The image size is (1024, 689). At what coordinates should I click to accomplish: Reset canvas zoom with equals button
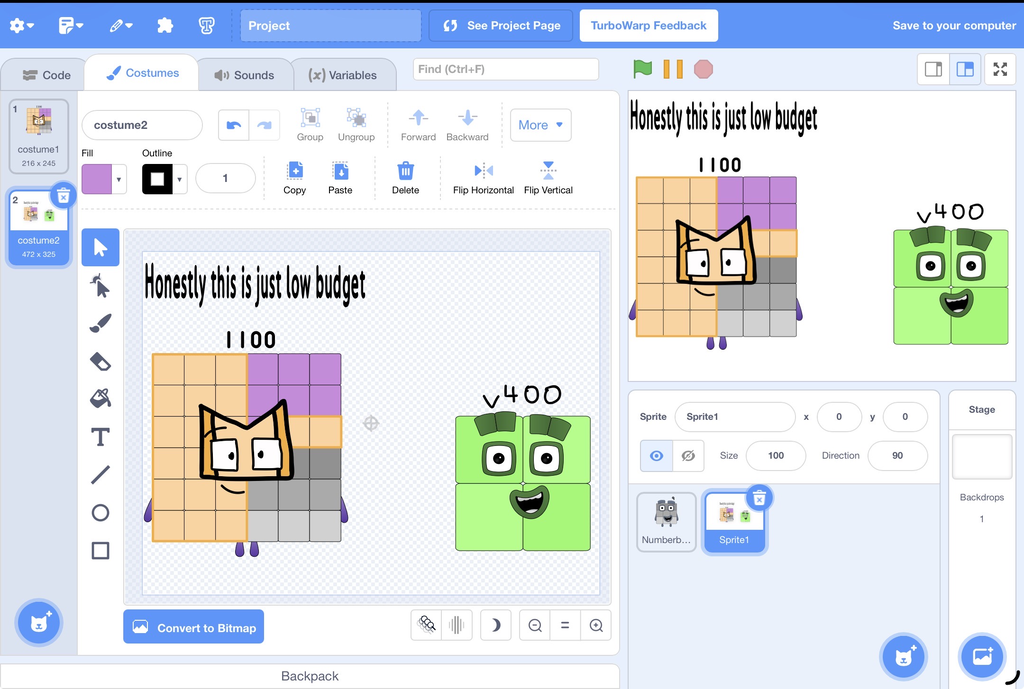[x=565, y=626]
